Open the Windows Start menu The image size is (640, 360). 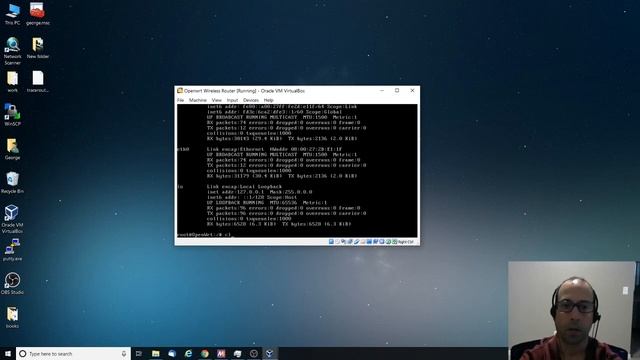8,353
